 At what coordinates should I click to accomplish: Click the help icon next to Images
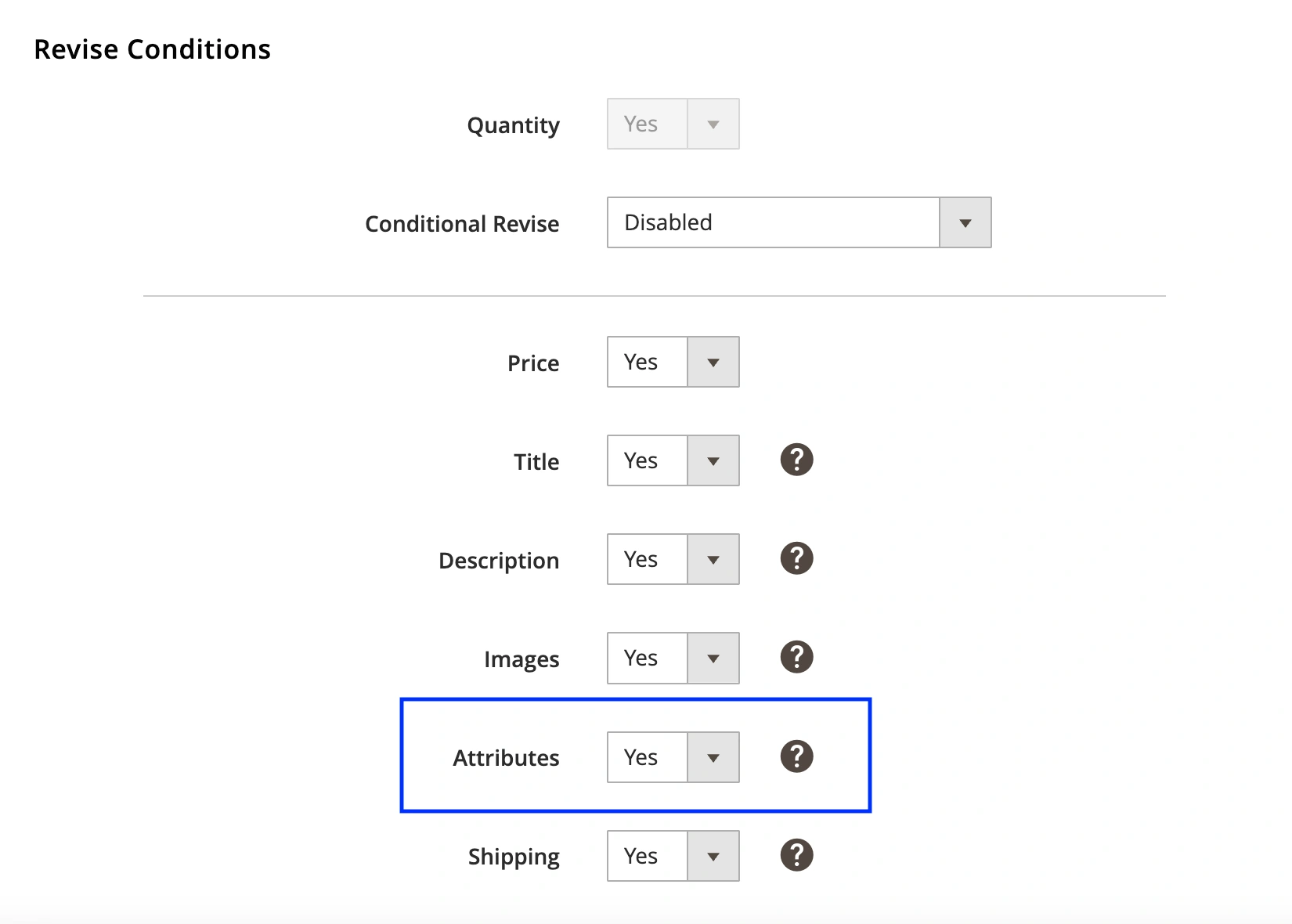[x=796, y=657]
